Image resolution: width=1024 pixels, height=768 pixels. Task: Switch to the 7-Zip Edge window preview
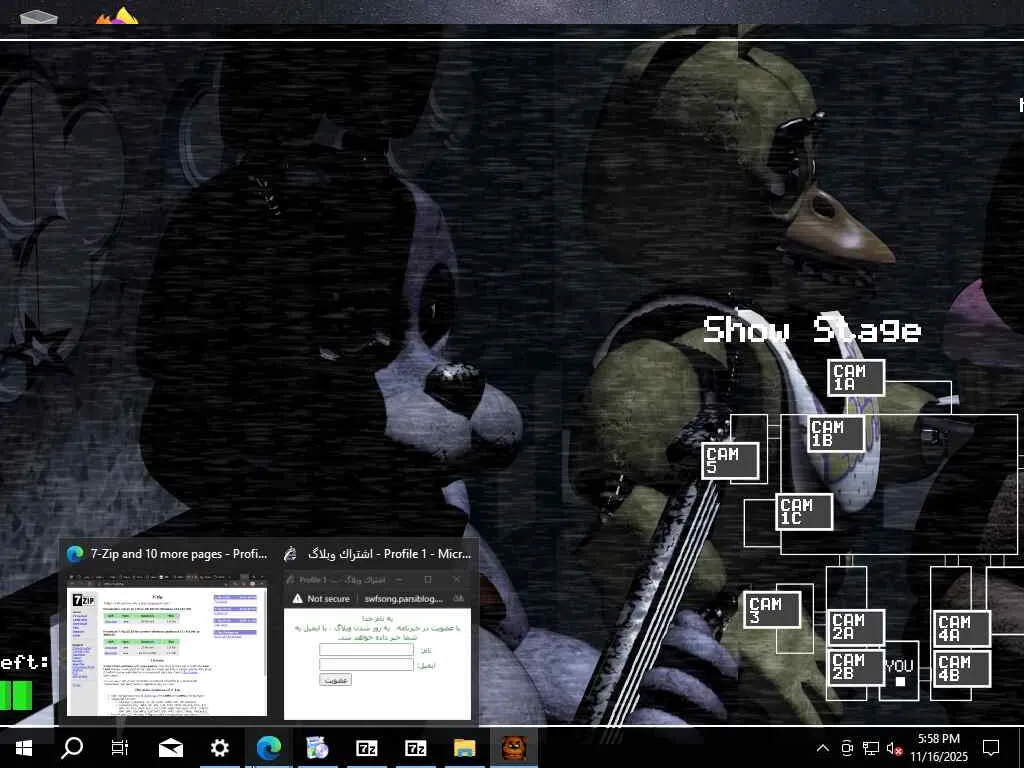click(x=167, y=632)
